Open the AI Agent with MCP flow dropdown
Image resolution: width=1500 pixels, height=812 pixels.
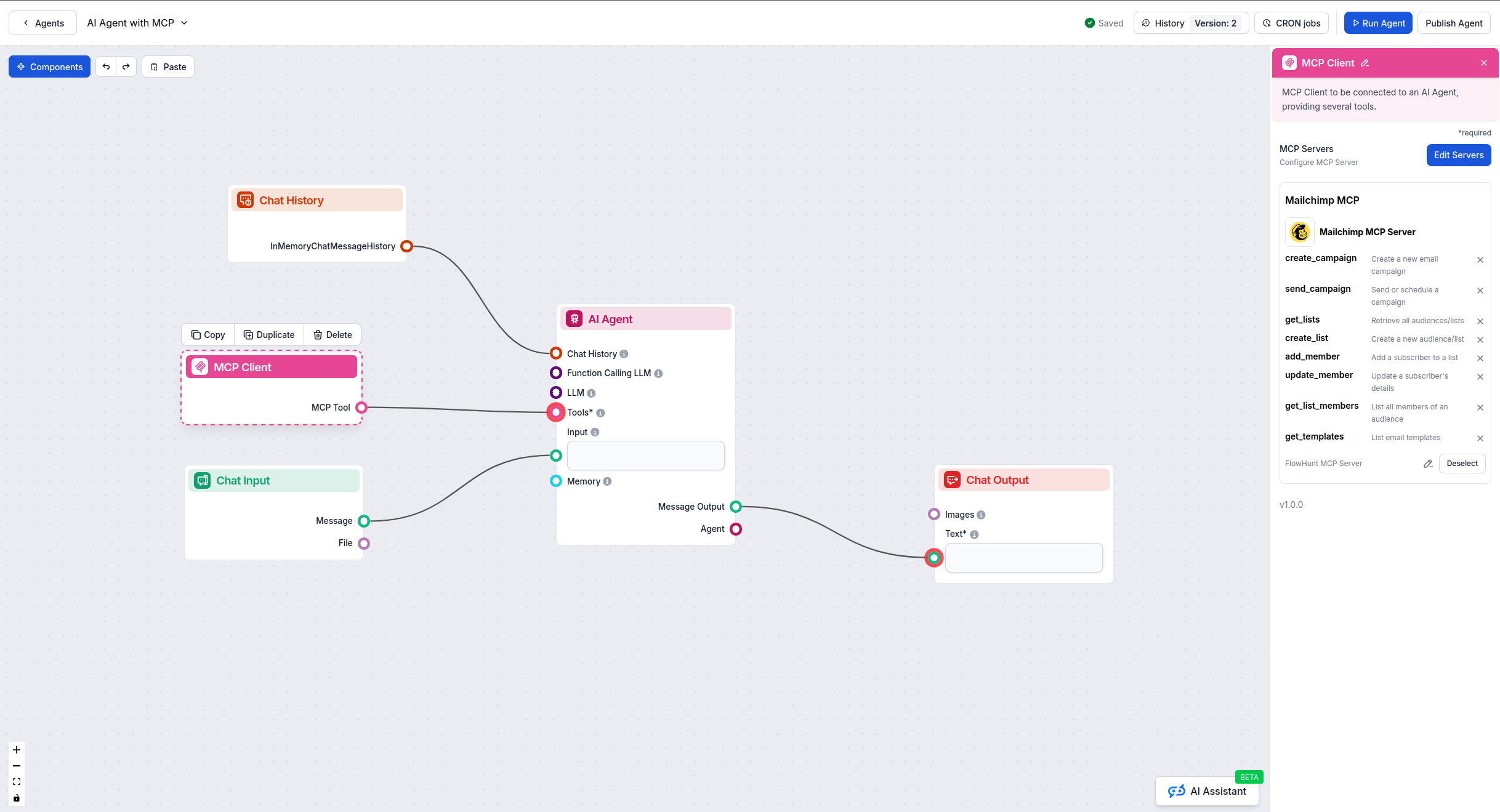click(183, 23)
